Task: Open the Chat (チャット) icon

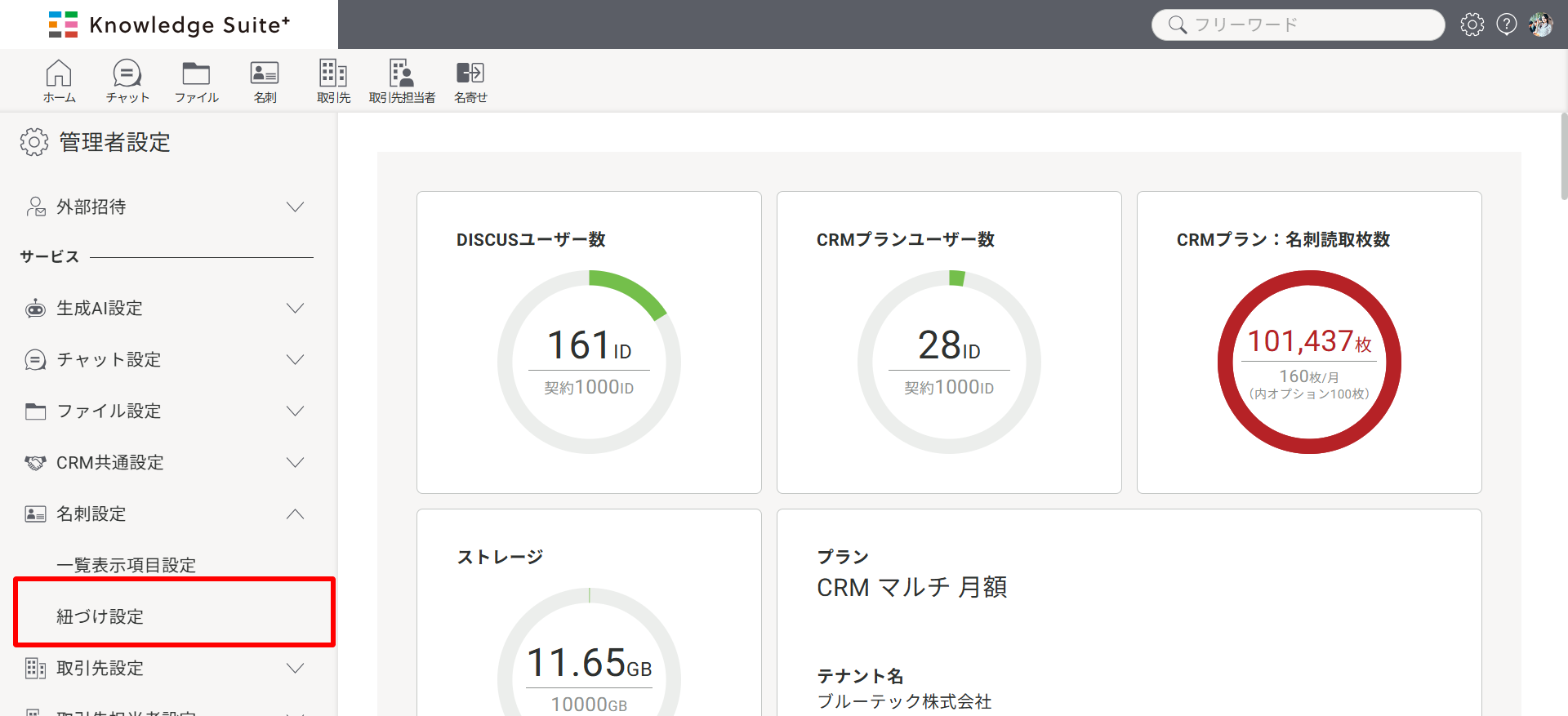Action: pos(127,81)
